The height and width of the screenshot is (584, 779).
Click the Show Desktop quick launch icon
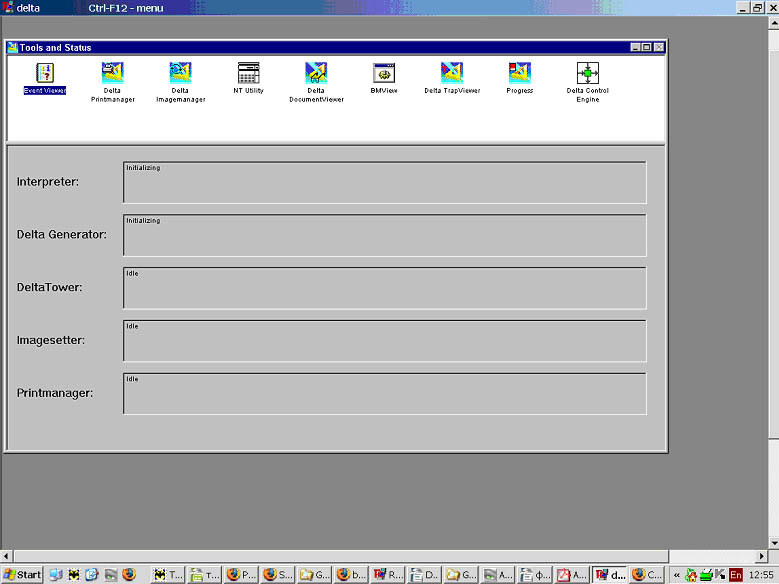(x=56, y=575)
